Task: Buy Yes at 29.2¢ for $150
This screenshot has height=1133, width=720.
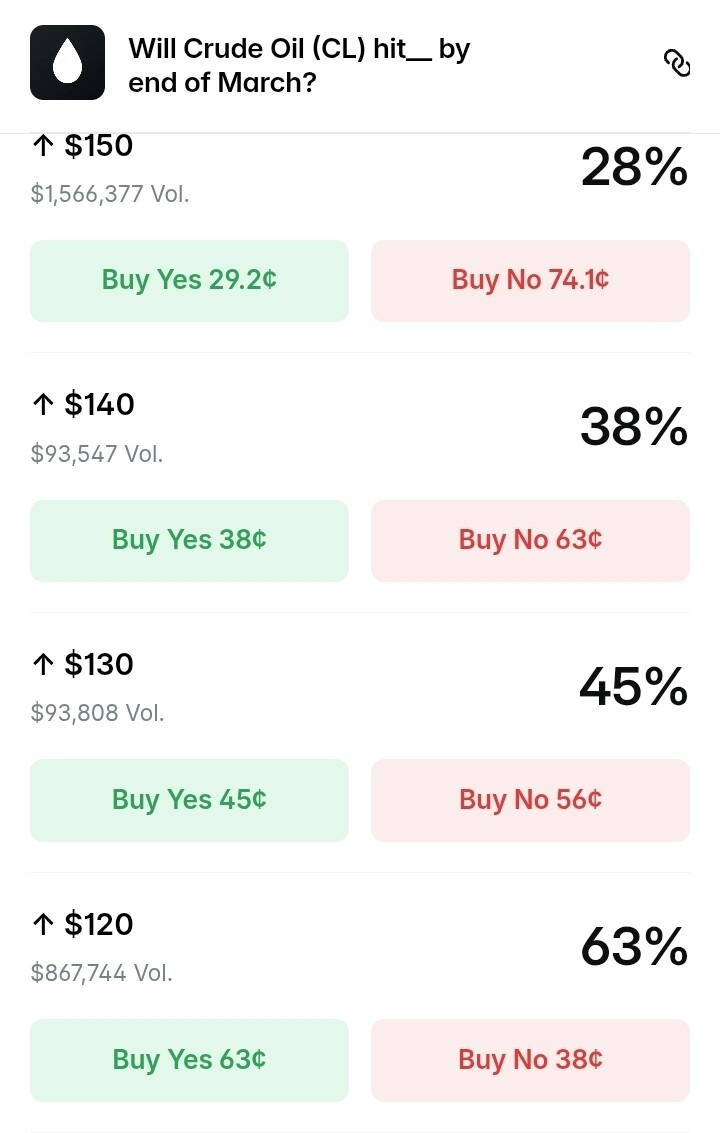Action: pyautogui.click(x=189, y=280)
